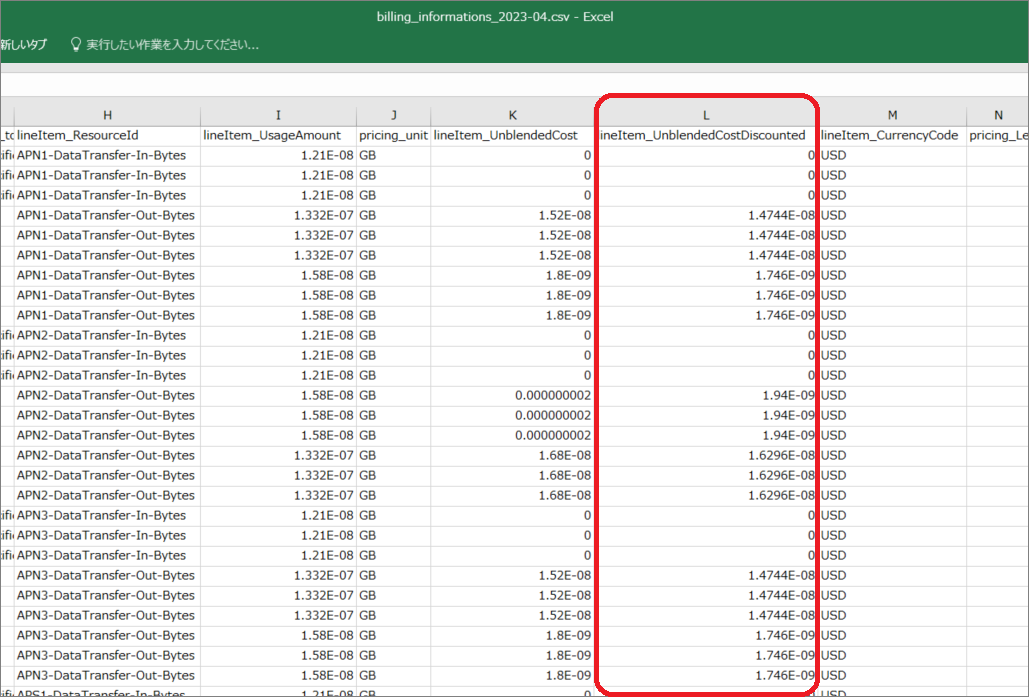Select the column K header
Viewport: 1029px width, 697px height.
pos(512,115)
